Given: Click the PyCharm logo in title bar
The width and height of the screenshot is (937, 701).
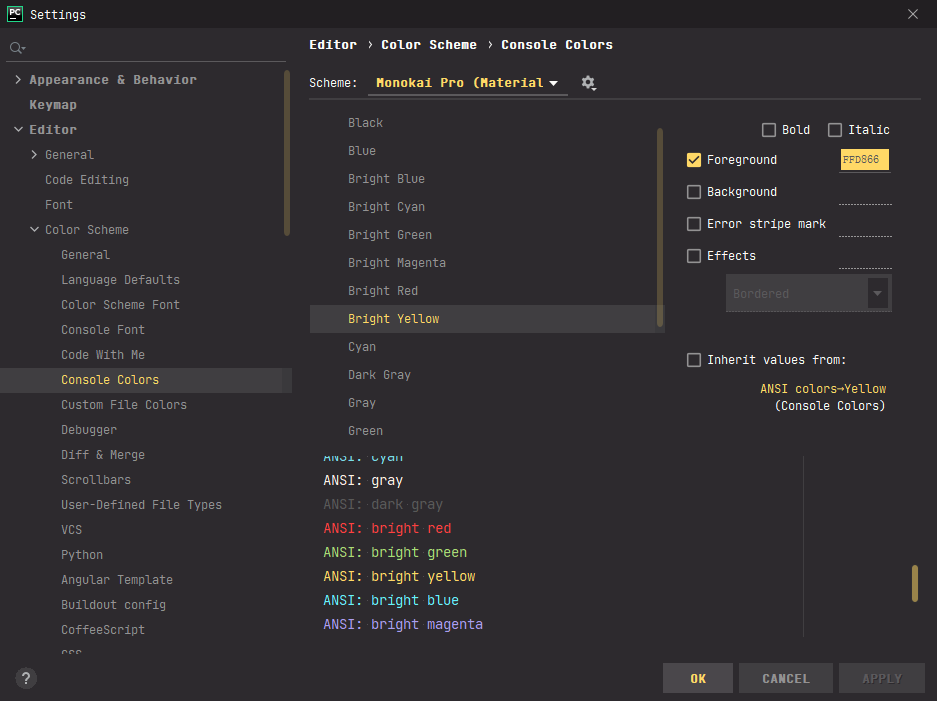Looking at the screenshot, I should coord(15,14).
